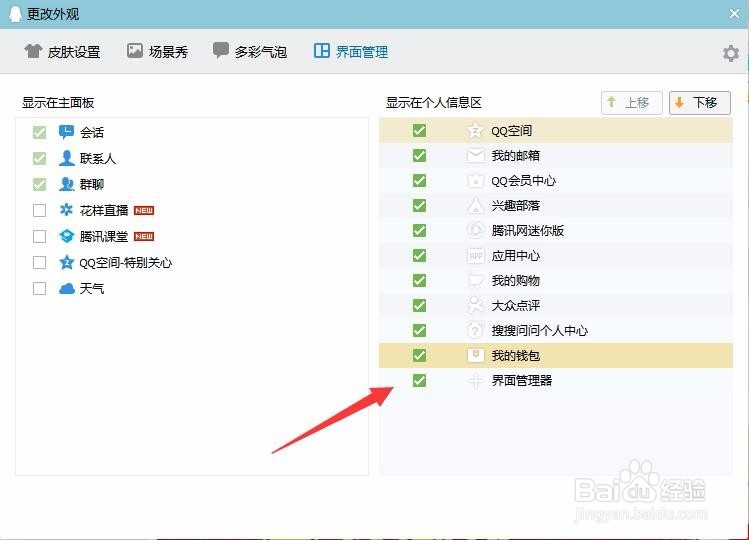The height and width of the screenshot is (540, 749).
Task: Open the 场景秀 tab
Action: (158, 51)
